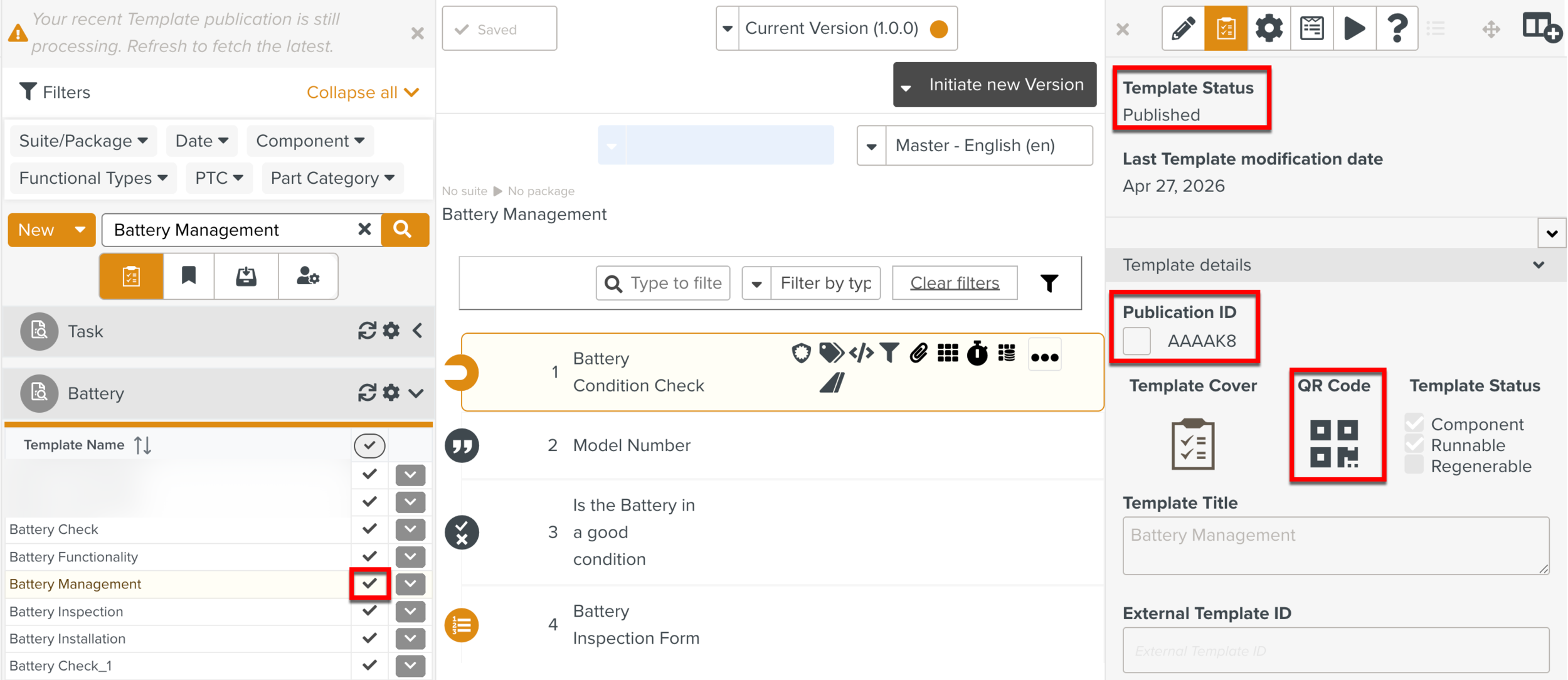Select the bookmark tab icon in left panel
Image resolution: width=1568 pixels, height=680 pixels.
pyautogui.click(x=188, y=276)
